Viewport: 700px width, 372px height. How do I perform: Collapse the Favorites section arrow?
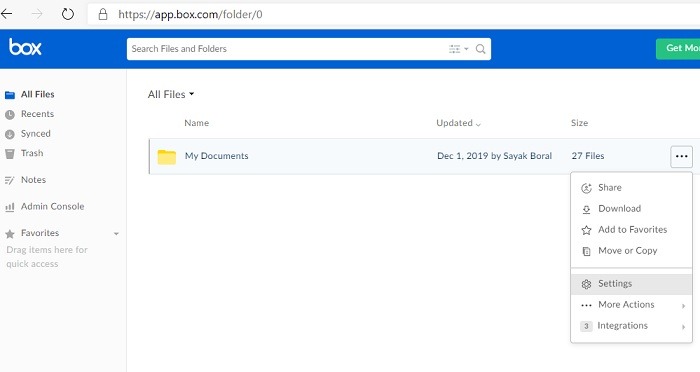[116, 234]
